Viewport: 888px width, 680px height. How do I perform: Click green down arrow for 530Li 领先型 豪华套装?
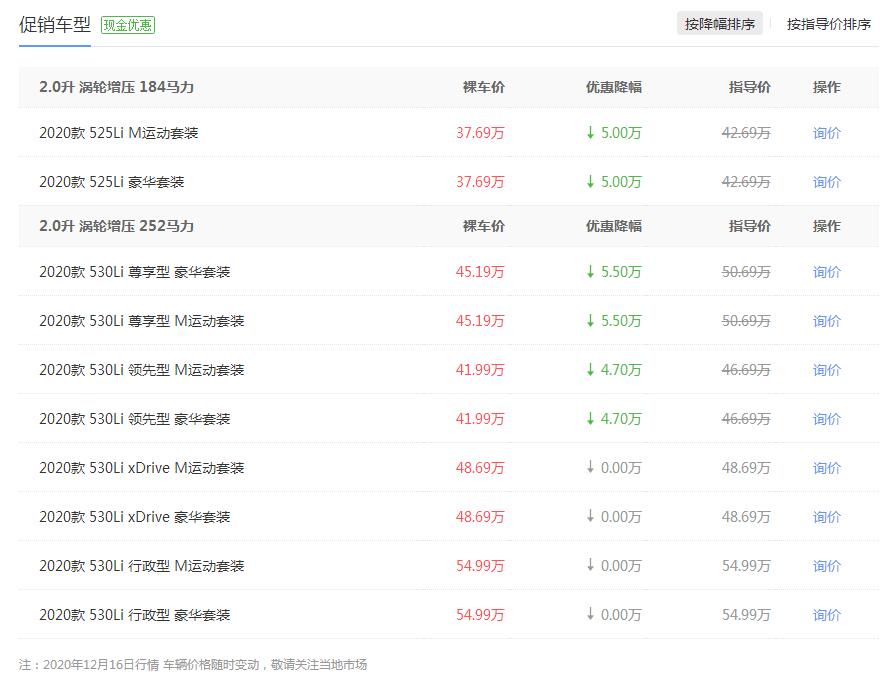coord(590,418)
